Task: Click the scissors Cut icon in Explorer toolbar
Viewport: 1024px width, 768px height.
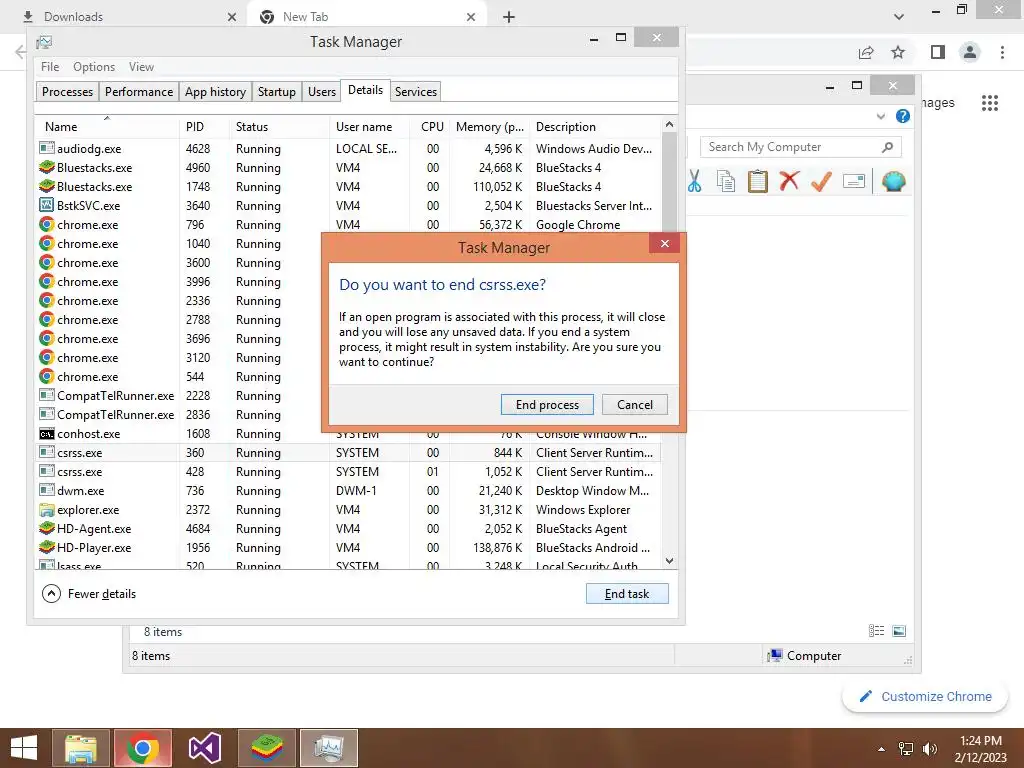Action: [694, 181]
